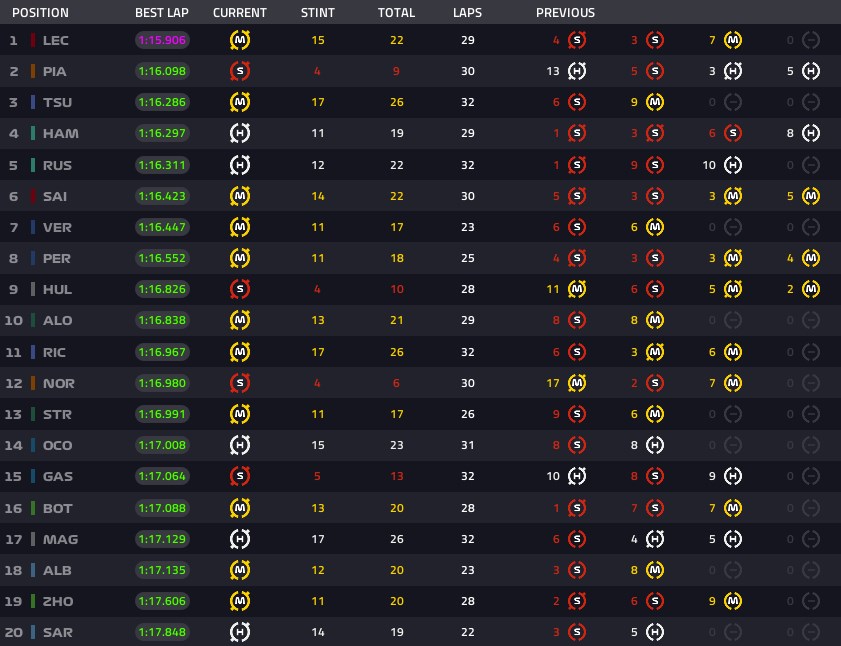Click the BEST LAP column header

point(161,12)
